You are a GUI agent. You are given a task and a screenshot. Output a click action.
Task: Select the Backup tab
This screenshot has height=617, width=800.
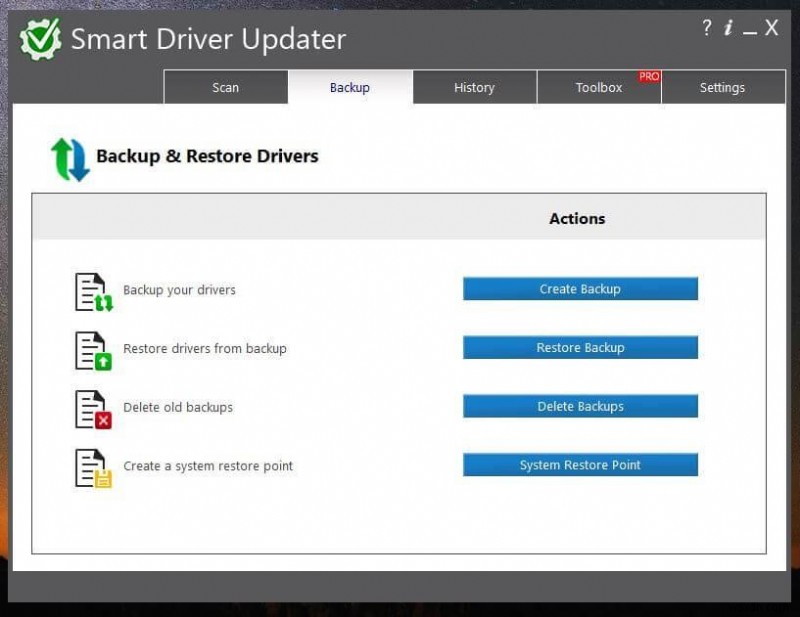click(x=349, y=87)
